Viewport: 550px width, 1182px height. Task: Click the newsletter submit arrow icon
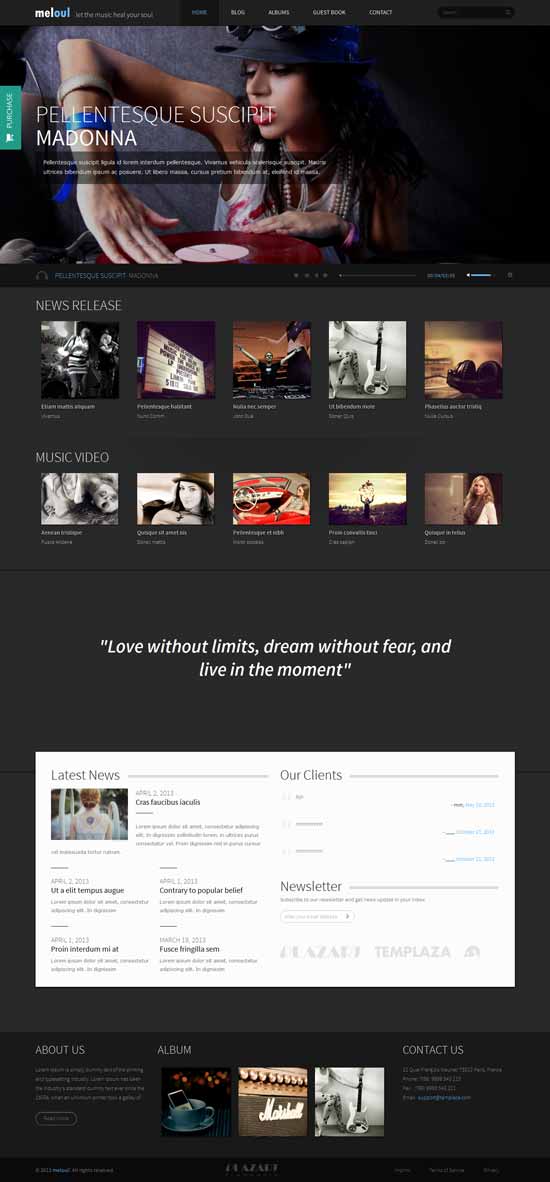pyautogui.click(x=347, y=917)
